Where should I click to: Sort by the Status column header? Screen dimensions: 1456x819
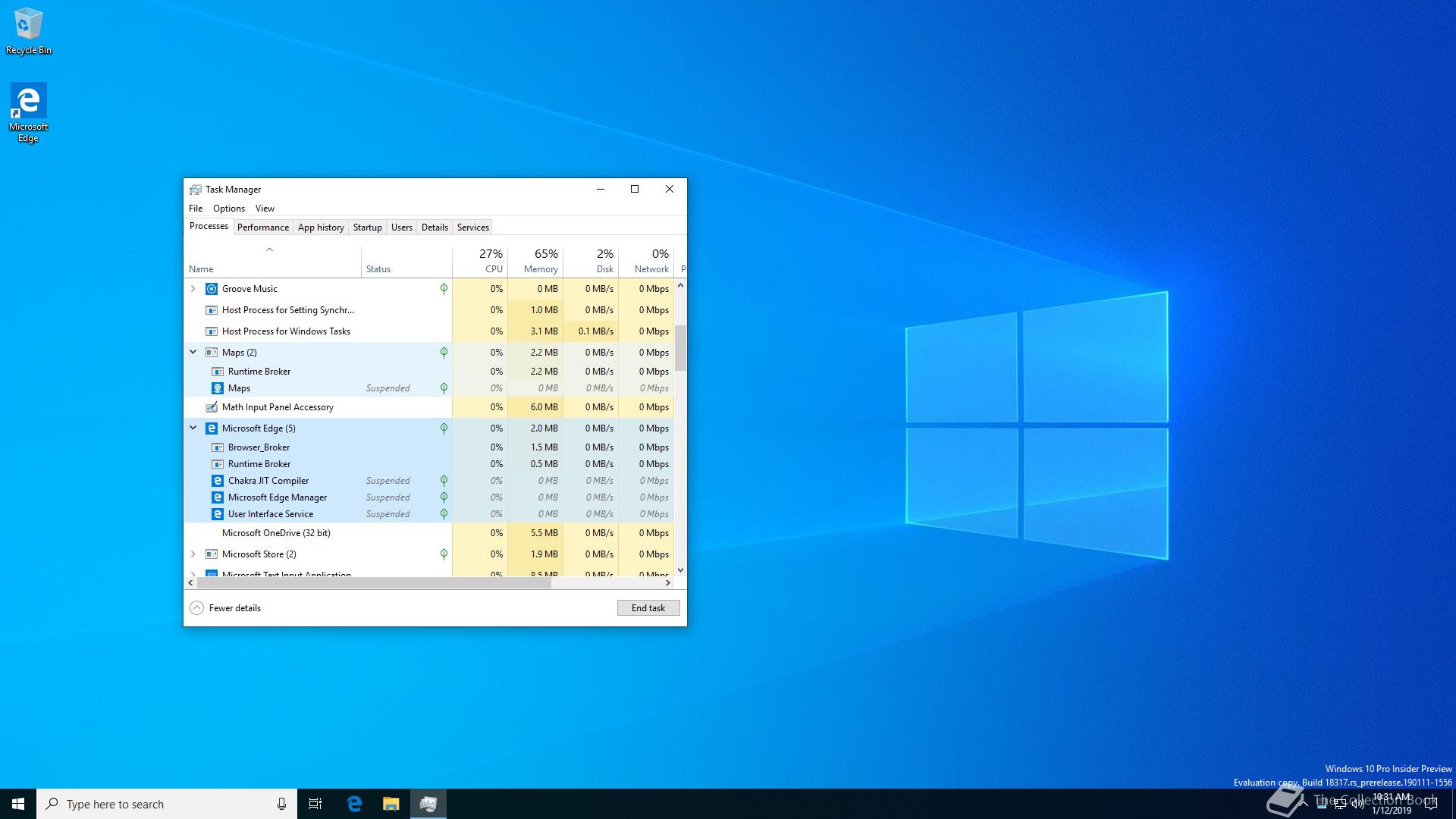point(406,262)
